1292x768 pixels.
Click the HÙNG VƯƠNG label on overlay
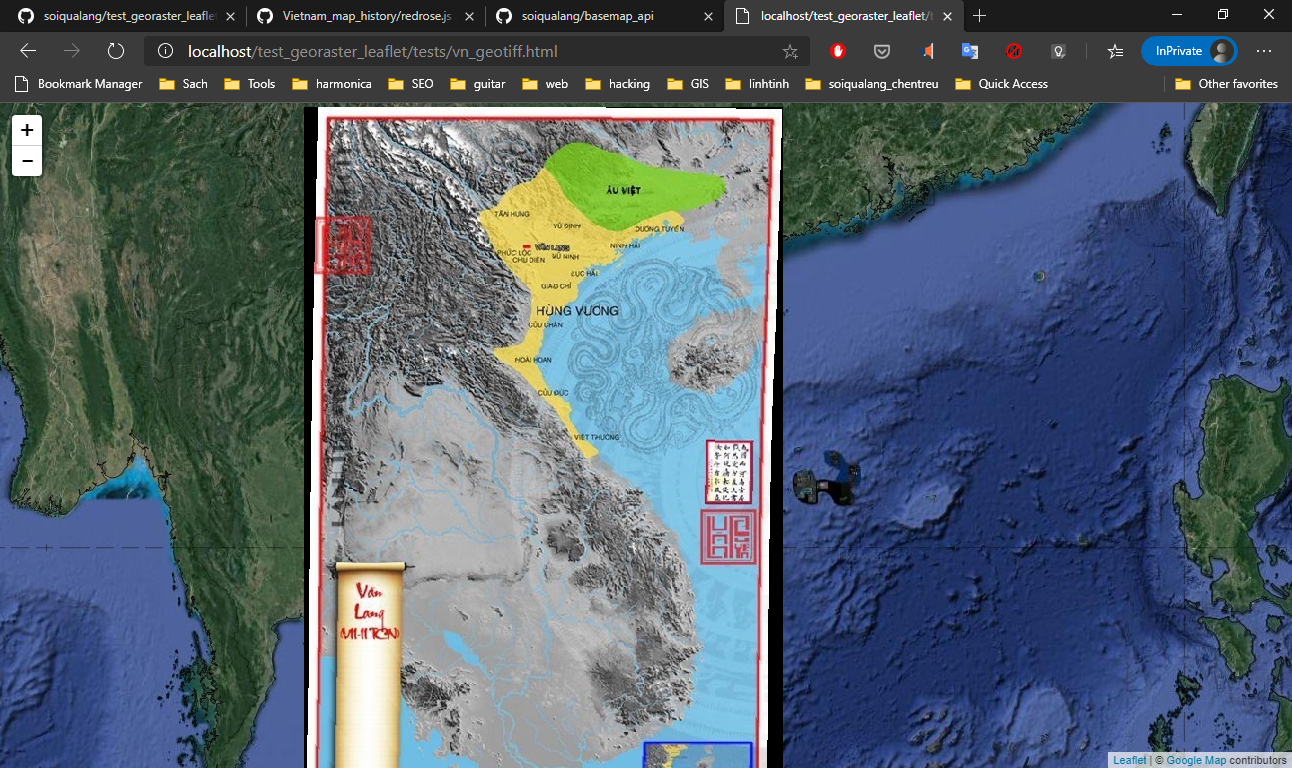click(577, 311)
